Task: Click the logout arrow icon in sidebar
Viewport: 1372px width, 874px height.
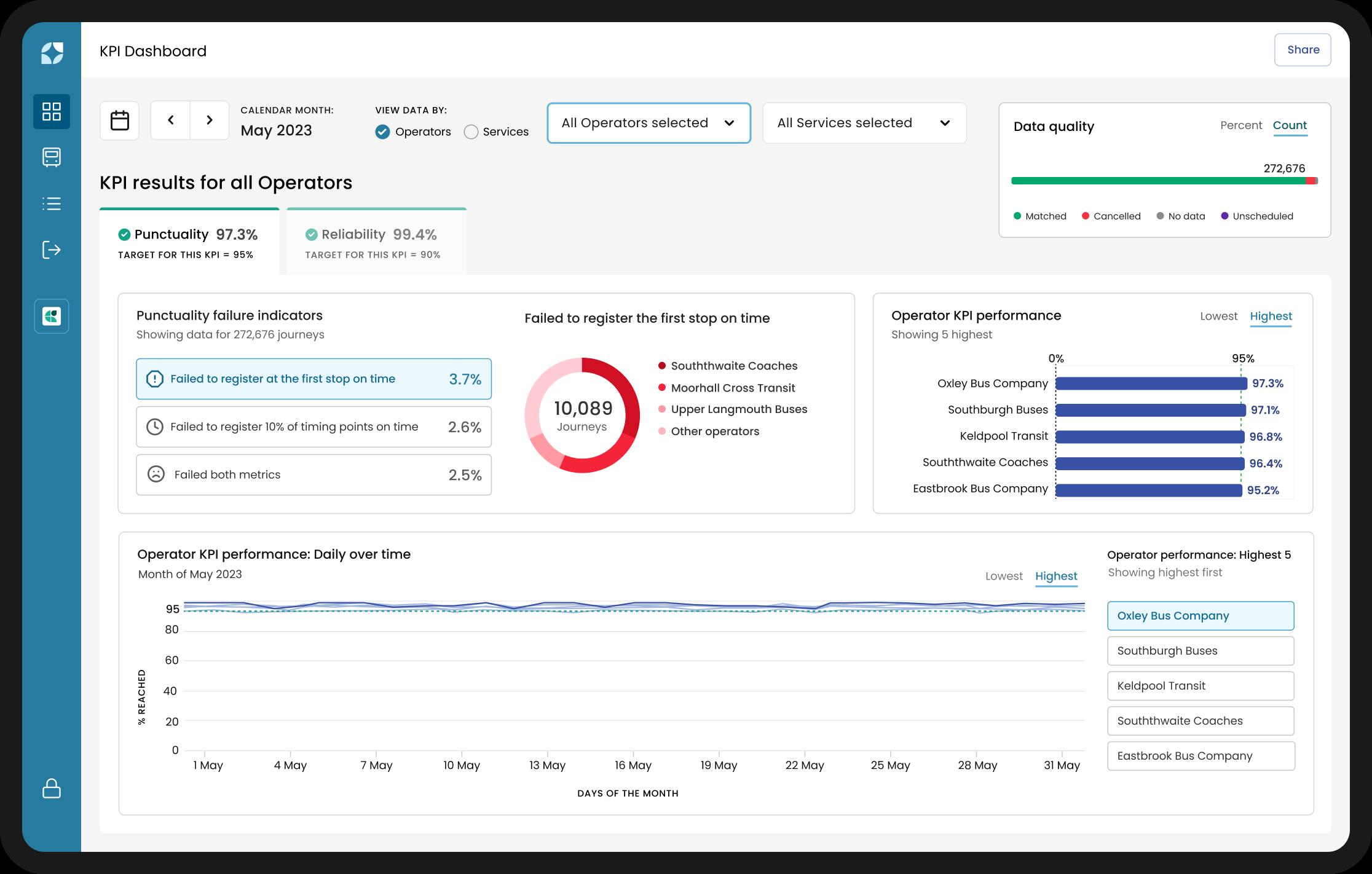Action: pyautogui.click(x=52, y=250)
